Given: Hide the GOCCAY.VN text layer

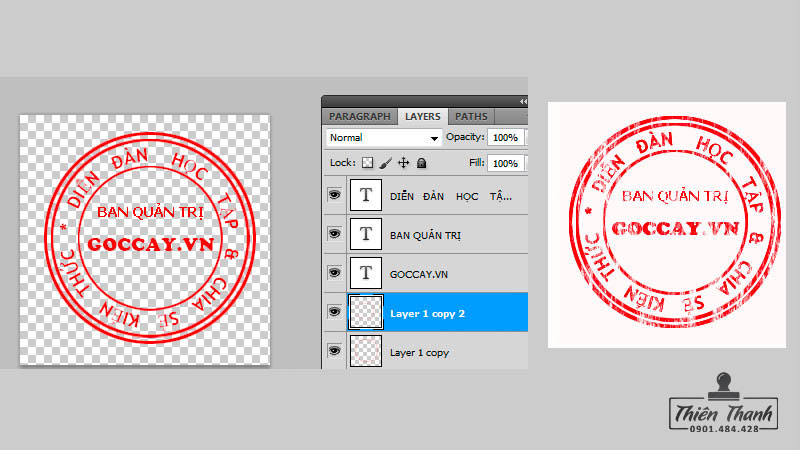Looking at the screenshot, I should tap(334, 273).
